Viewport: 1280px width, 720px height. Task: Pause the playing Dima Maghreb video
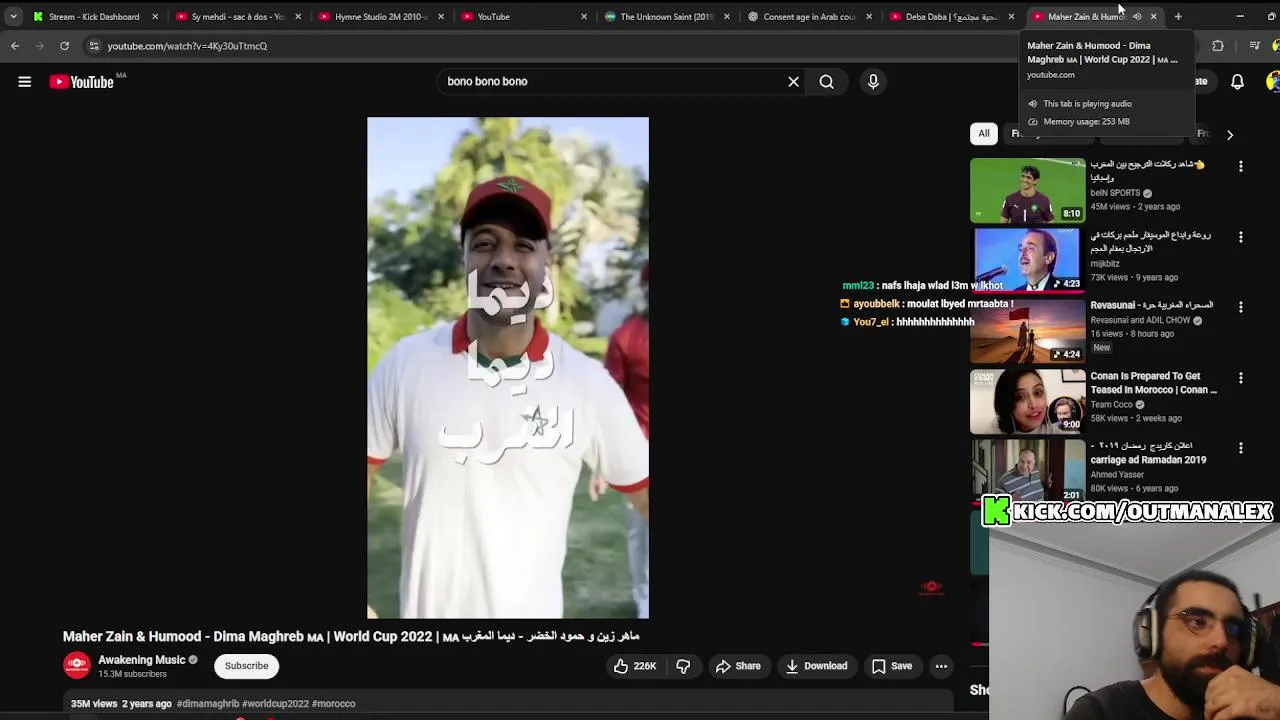tap(508, 368)
